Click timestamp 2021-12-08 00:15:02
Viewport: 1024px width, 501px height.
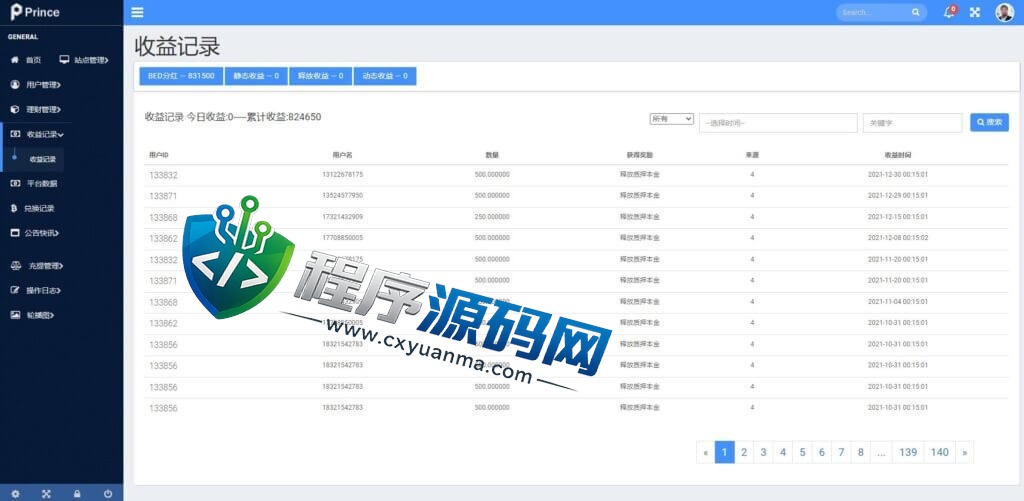(x=897, y=237)
